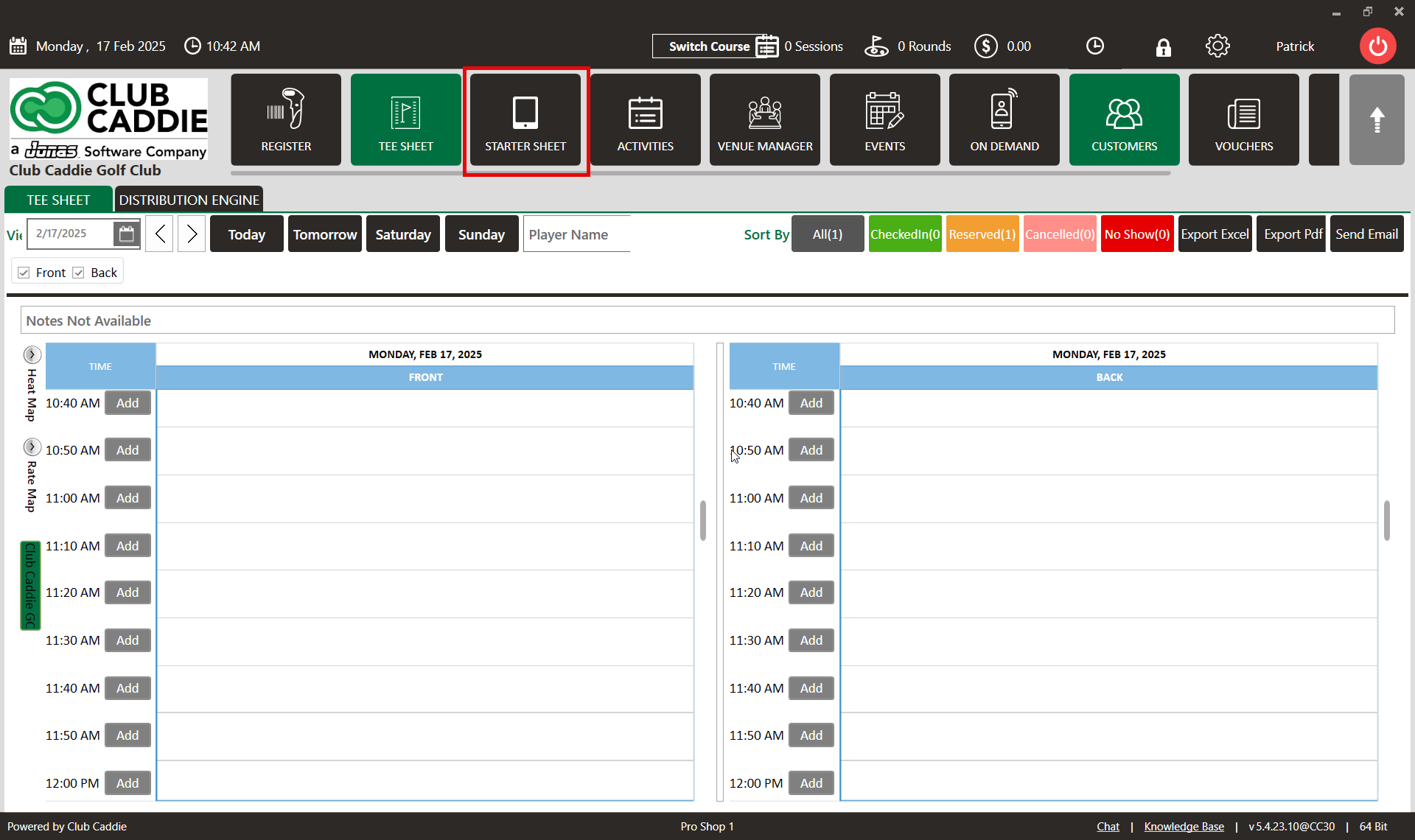The width and height of the screenshot is (1415, 840).
Task: Click the up-arrow collapse button
Action: (x=1377, y=119)
